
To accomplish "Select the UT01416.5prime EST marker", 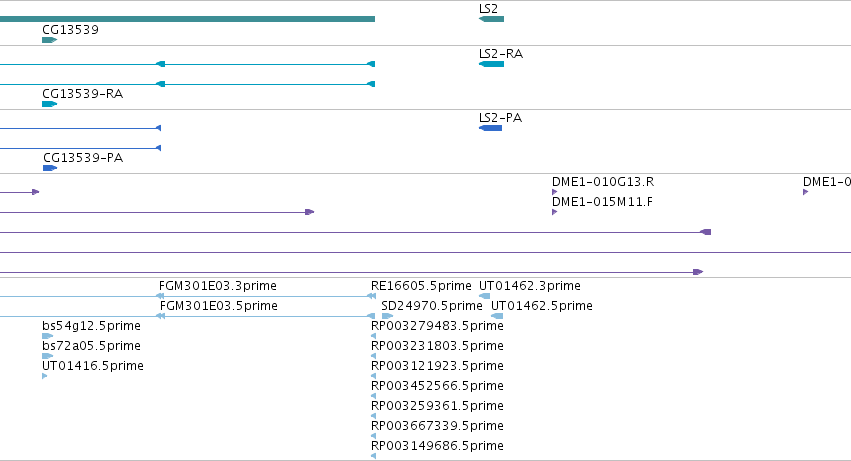I will [45, 376].
